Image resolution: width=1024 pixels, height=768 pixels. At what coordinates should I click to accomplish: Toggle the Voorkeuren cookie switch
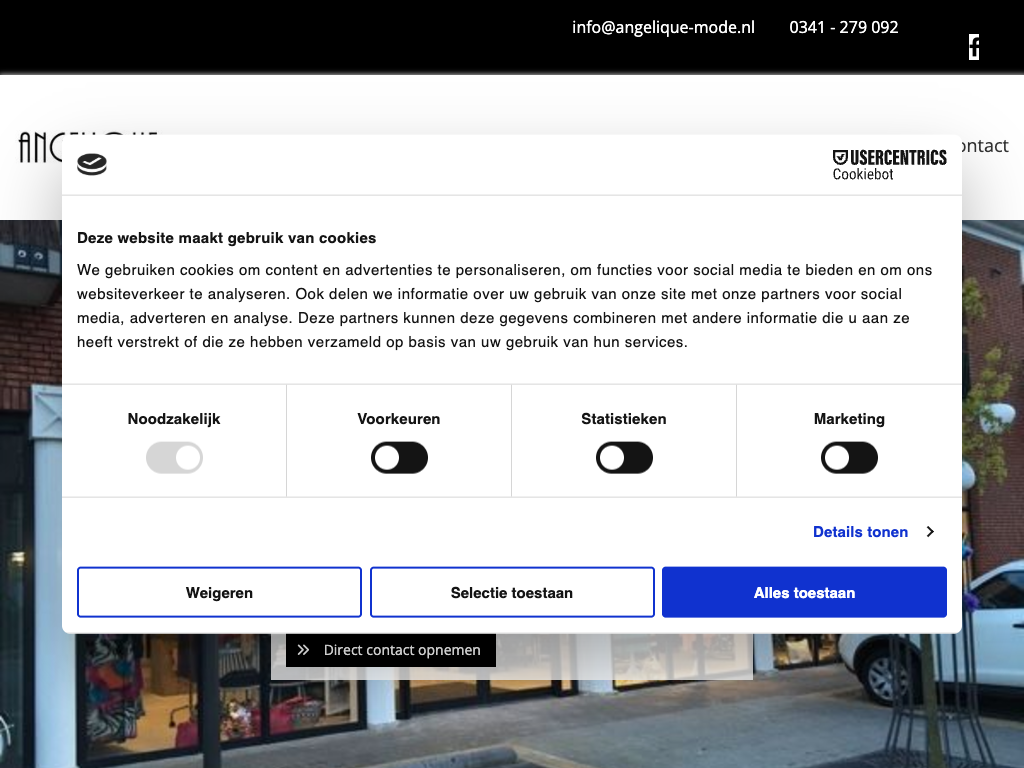[399, 459]
